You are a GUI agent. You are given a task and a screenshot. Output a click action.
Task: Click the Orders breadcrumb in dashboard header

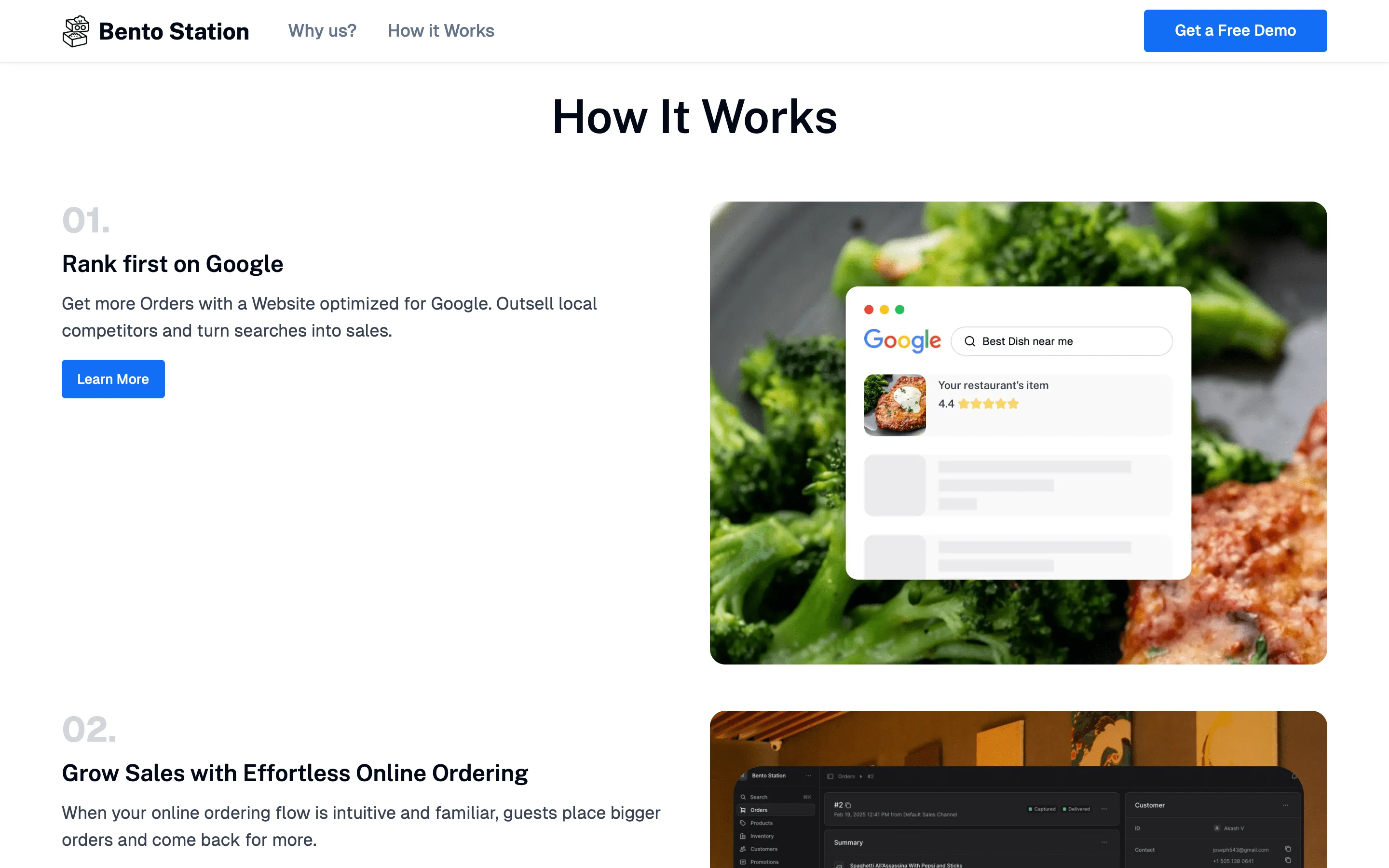[x=846, y=776]
